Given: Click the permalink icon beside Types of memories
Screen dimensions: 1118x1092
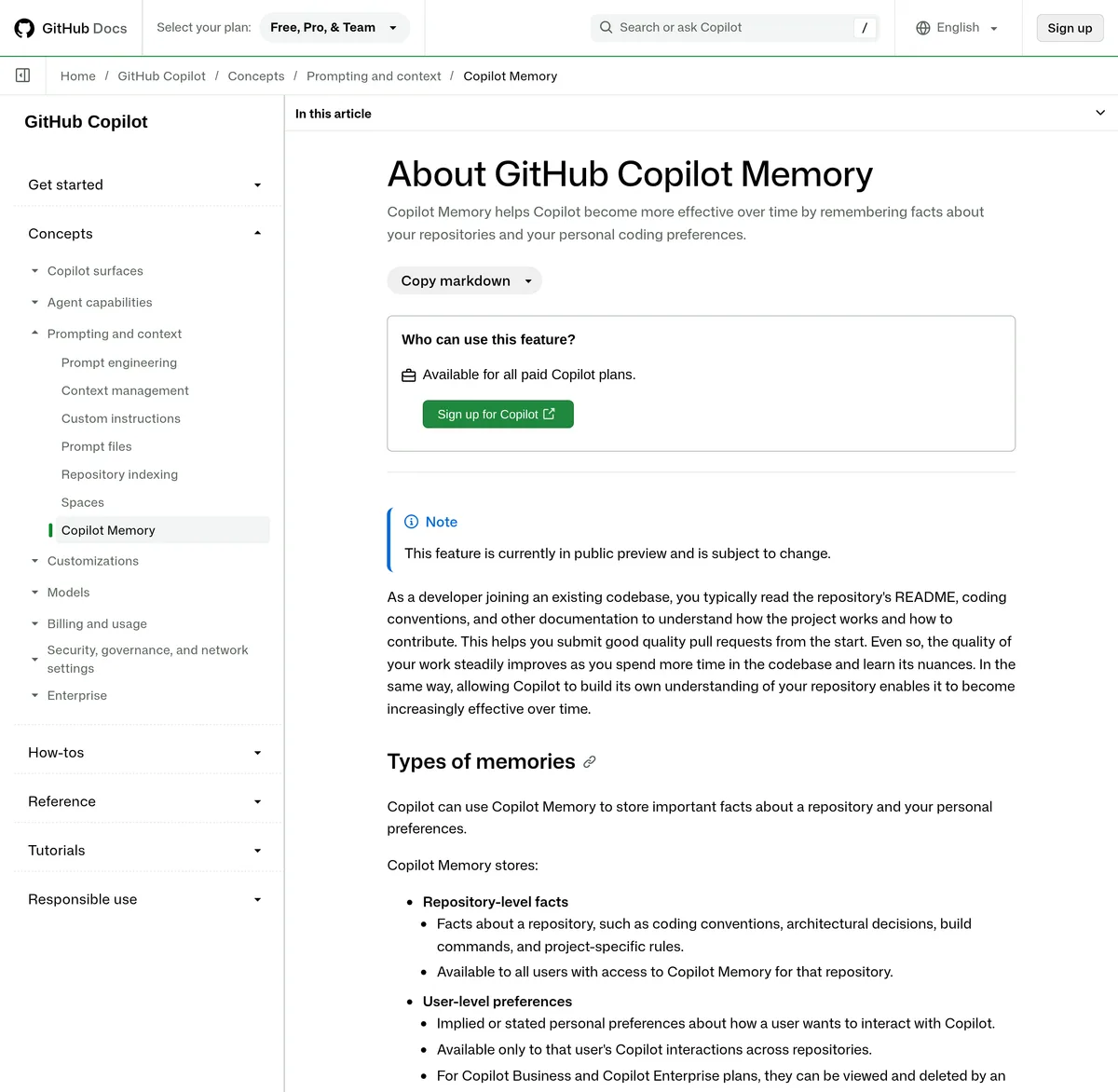Looking at the screenshot, I should (x=590, y=762).
